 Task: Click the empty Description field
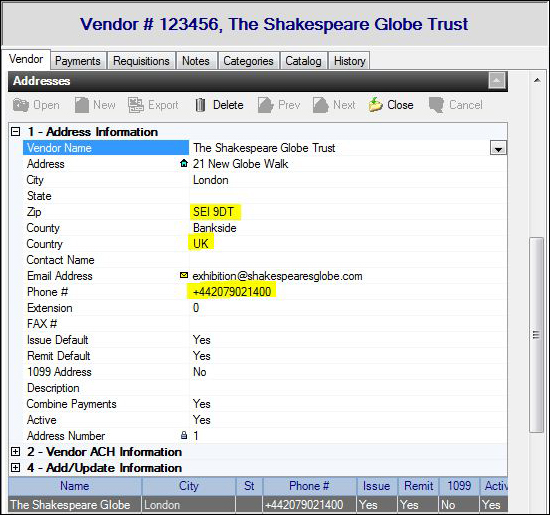point(348,388)
